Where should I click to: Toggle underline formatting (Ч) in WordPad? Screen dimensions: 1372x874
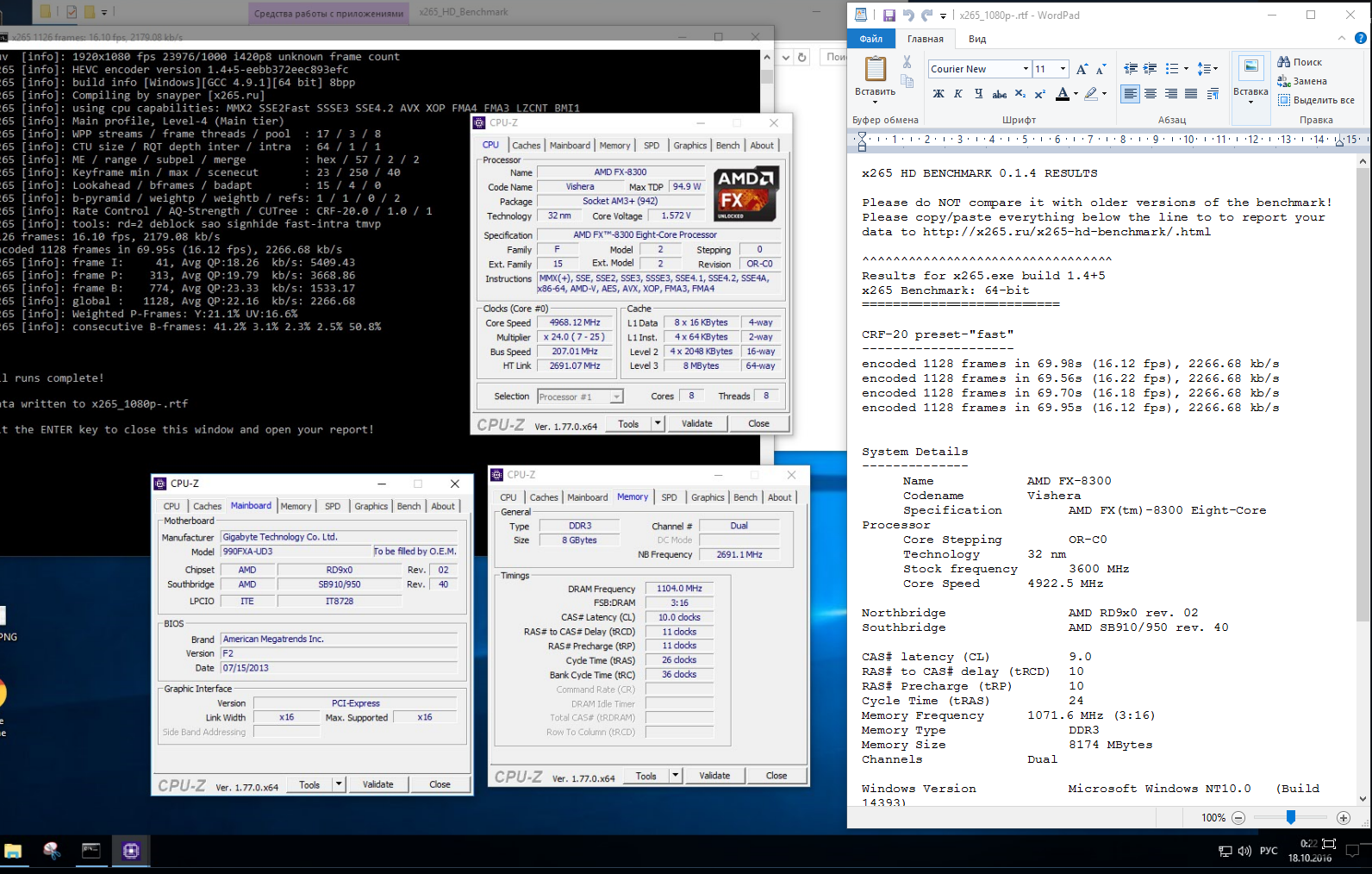pos(978,94)
